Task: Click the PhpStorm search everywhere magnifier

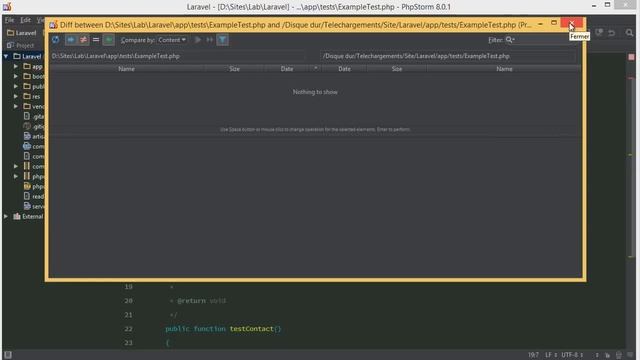Action: point(629,33)
